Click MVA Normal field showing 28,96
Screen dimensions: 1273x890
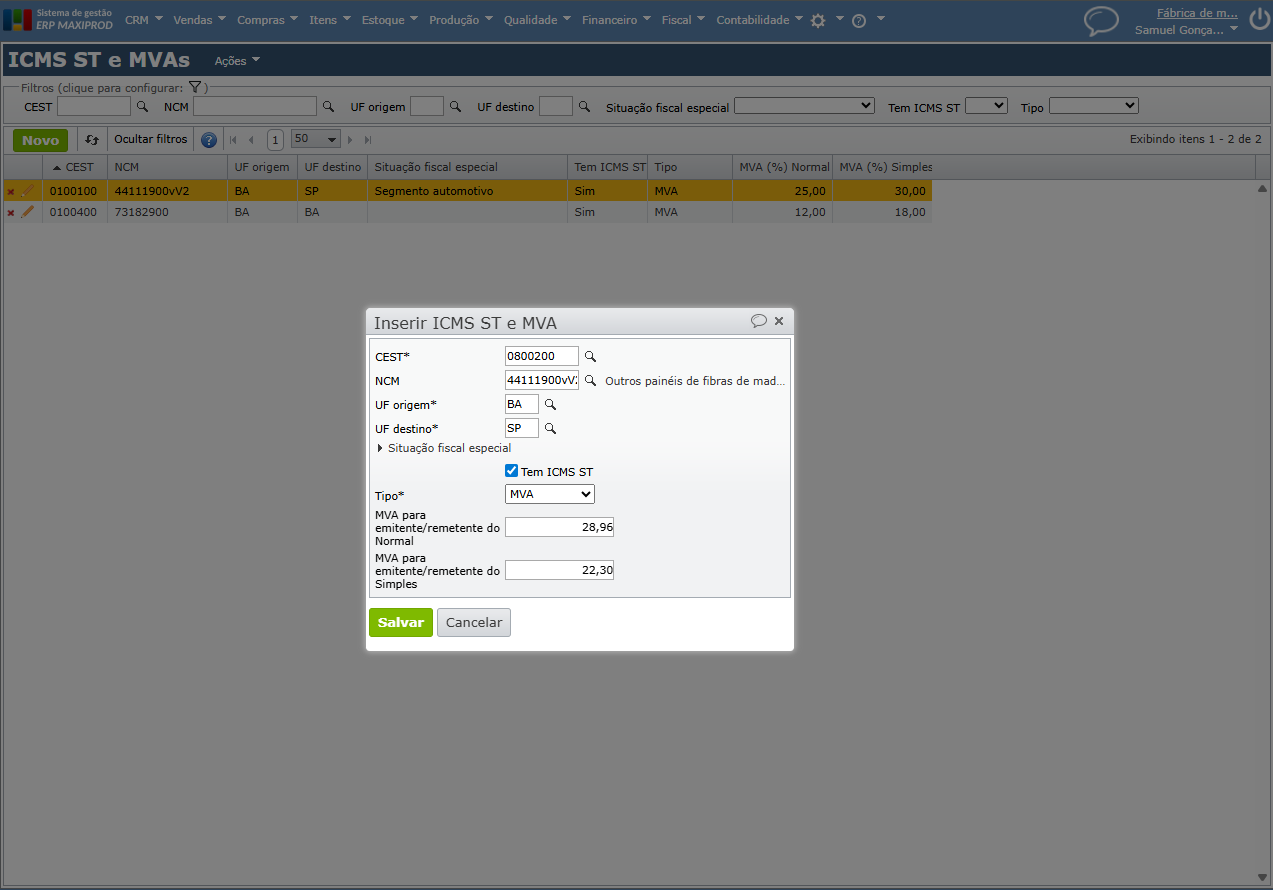point(559,527)
